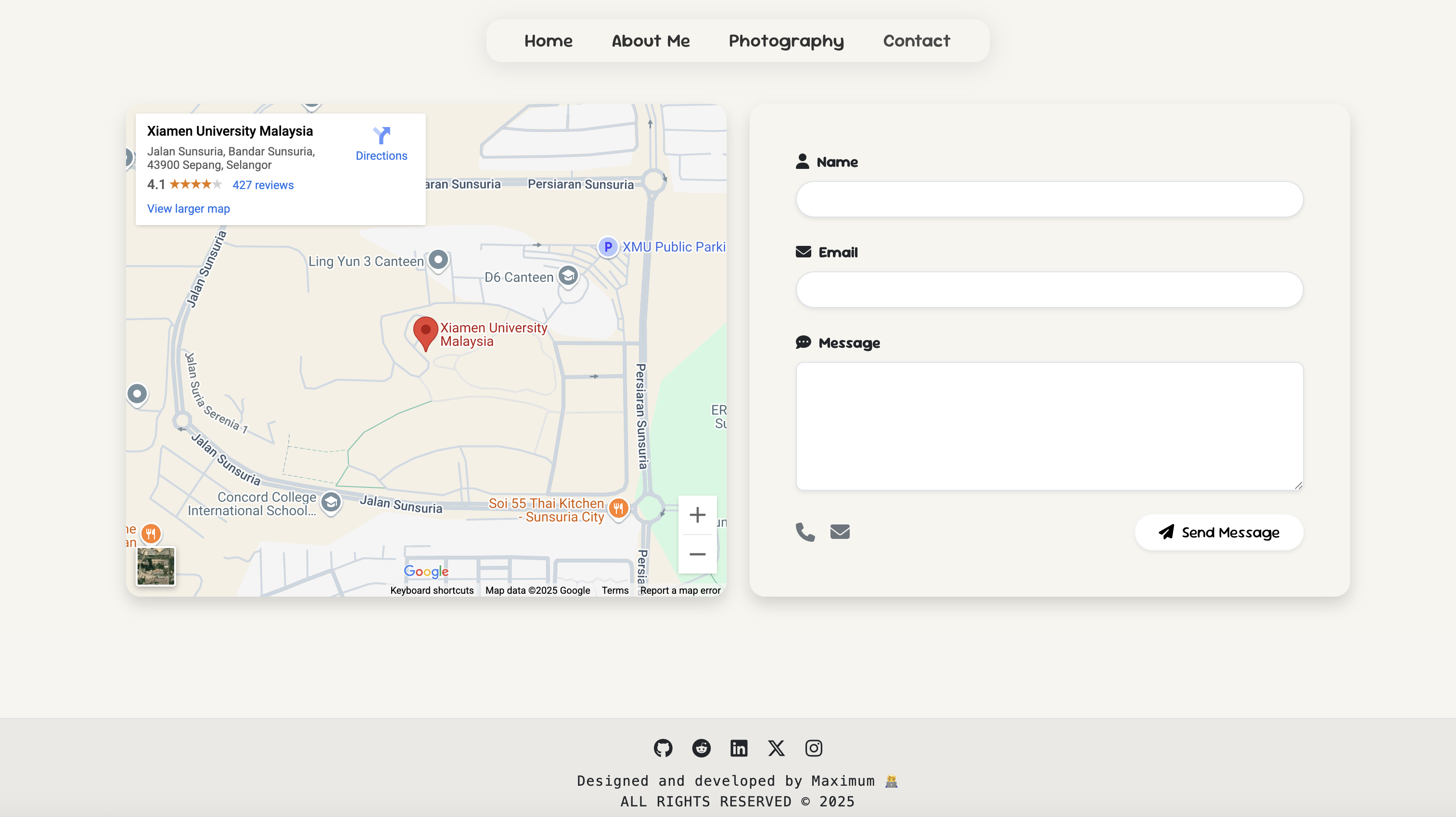Click the Soi 55 Thai Kitchen restaurant marker
This screenshot has width=1456, height=817.
tap(618, 509)
